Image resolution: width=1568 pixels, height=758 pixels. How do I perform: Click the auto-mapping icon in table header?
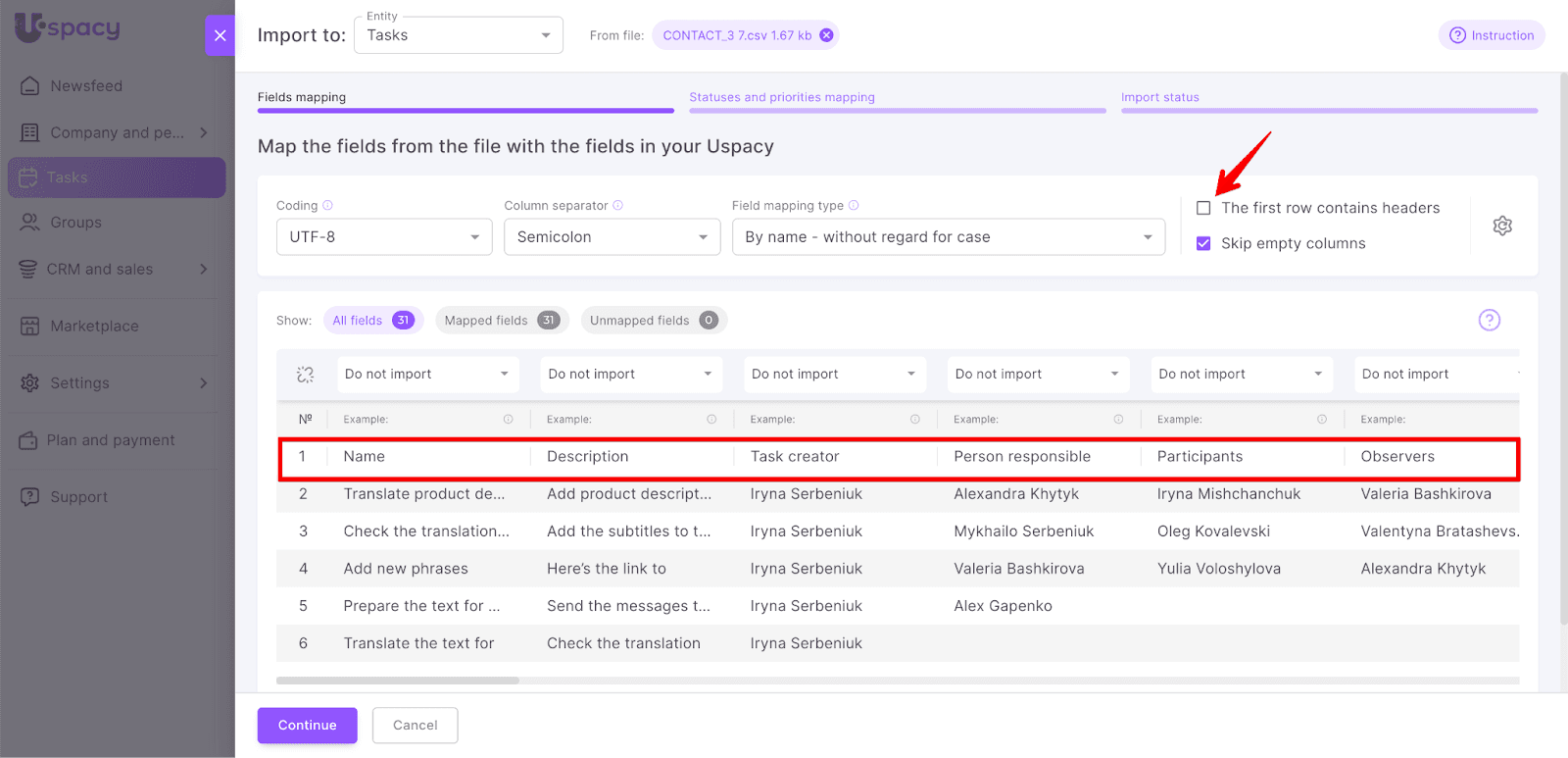pyautogui.click(x=305, y=375)
